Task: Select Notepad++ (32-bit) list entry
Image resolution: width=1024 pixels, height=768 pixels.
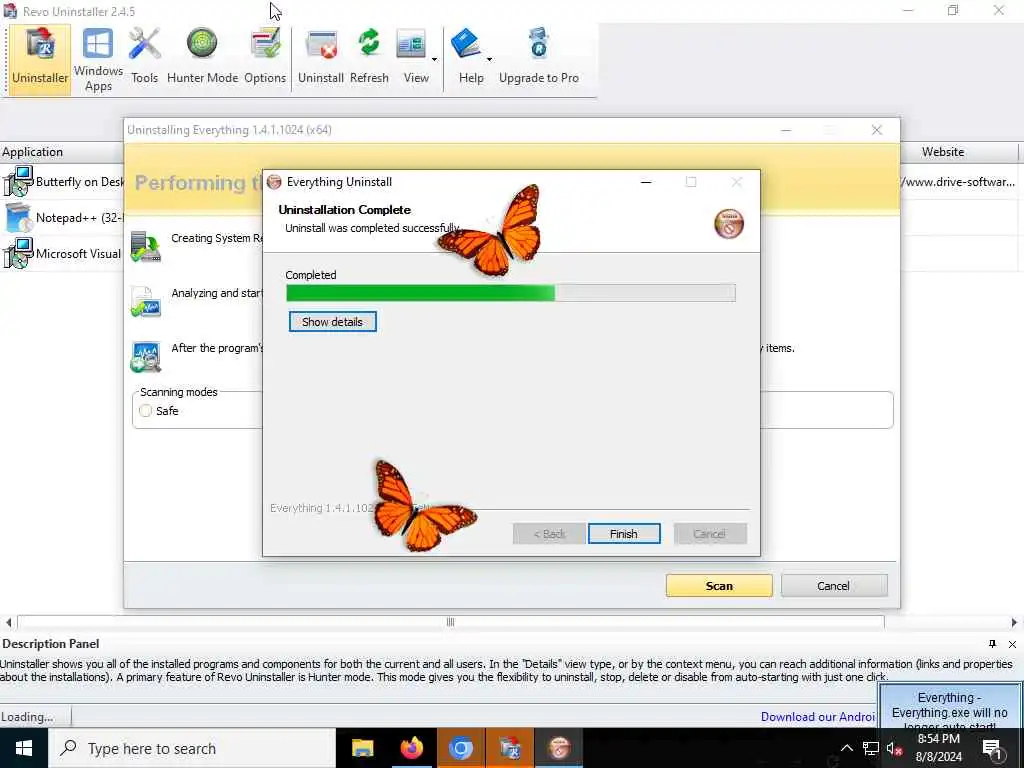Action: pyautogui.click(x=62, y=217)
